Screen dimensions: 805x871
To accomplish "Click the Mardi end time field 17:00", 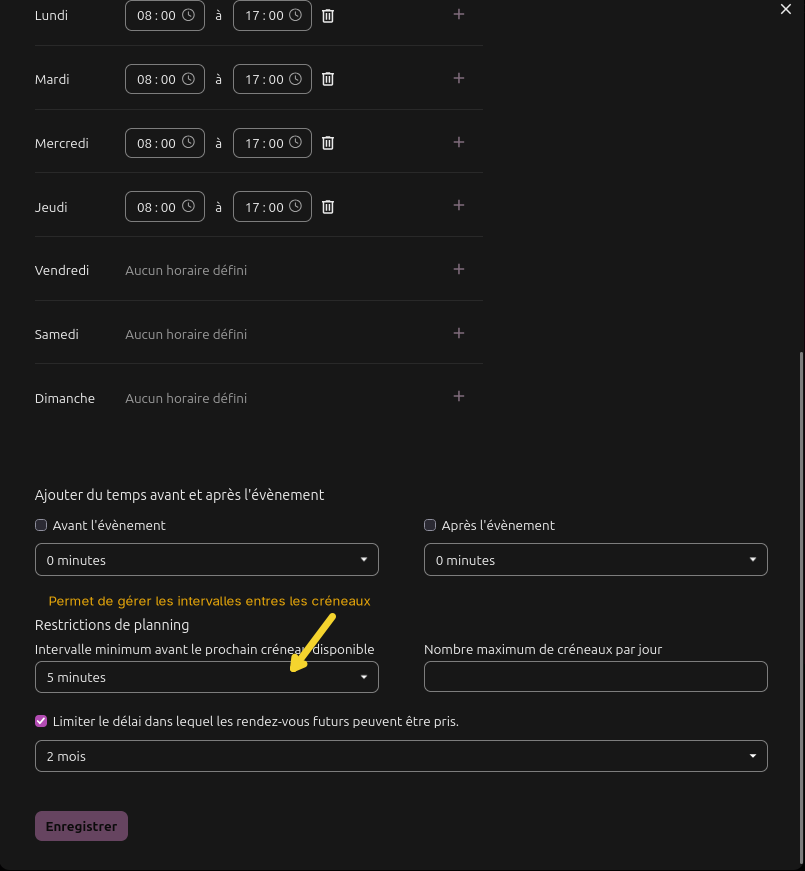I will tap(272, 79).
